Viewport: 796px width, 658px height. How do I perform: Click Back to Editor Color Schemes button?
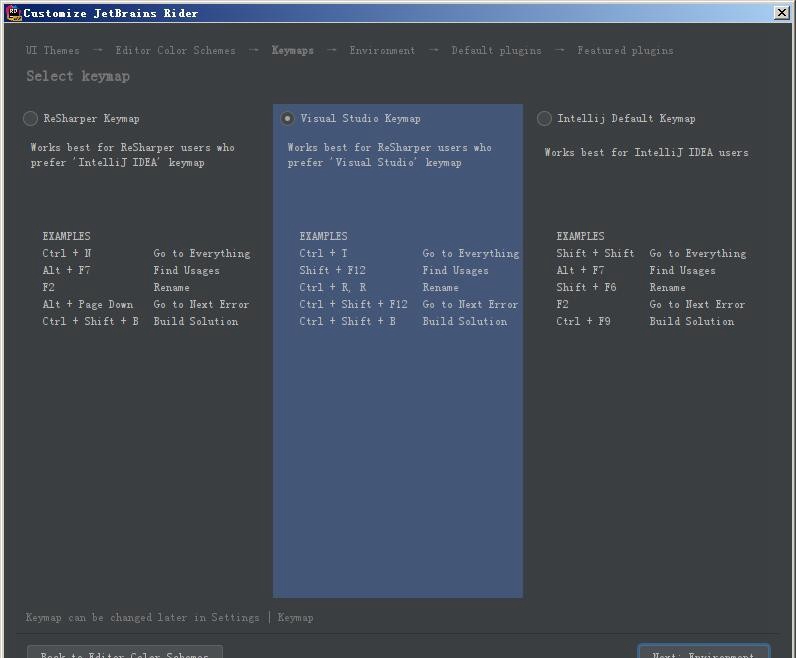click(x=125, y=652)
